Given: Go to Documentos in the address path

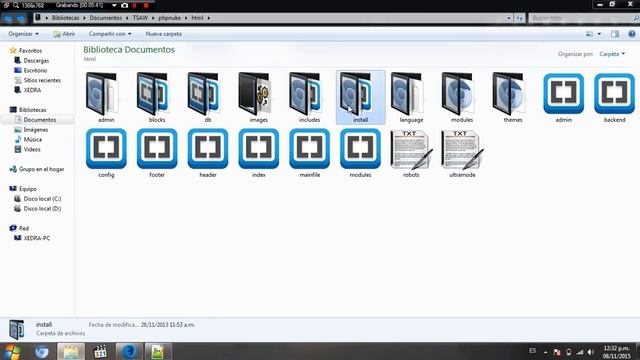Looking at the screenshot, I should pos(106,18).
